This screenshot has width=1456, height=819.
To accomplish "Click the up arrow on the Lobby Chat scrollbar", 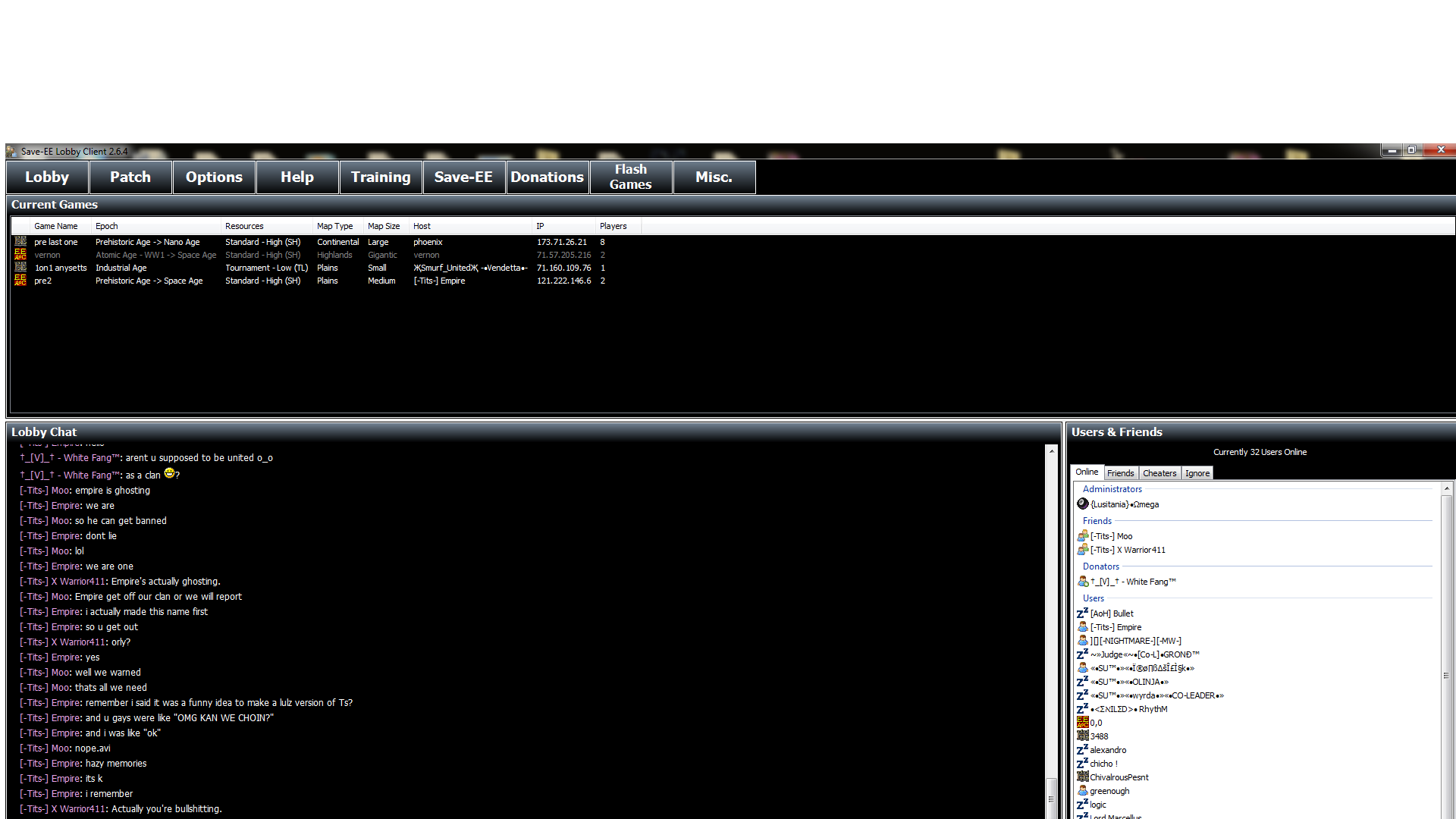I will tap(1051, 451).
